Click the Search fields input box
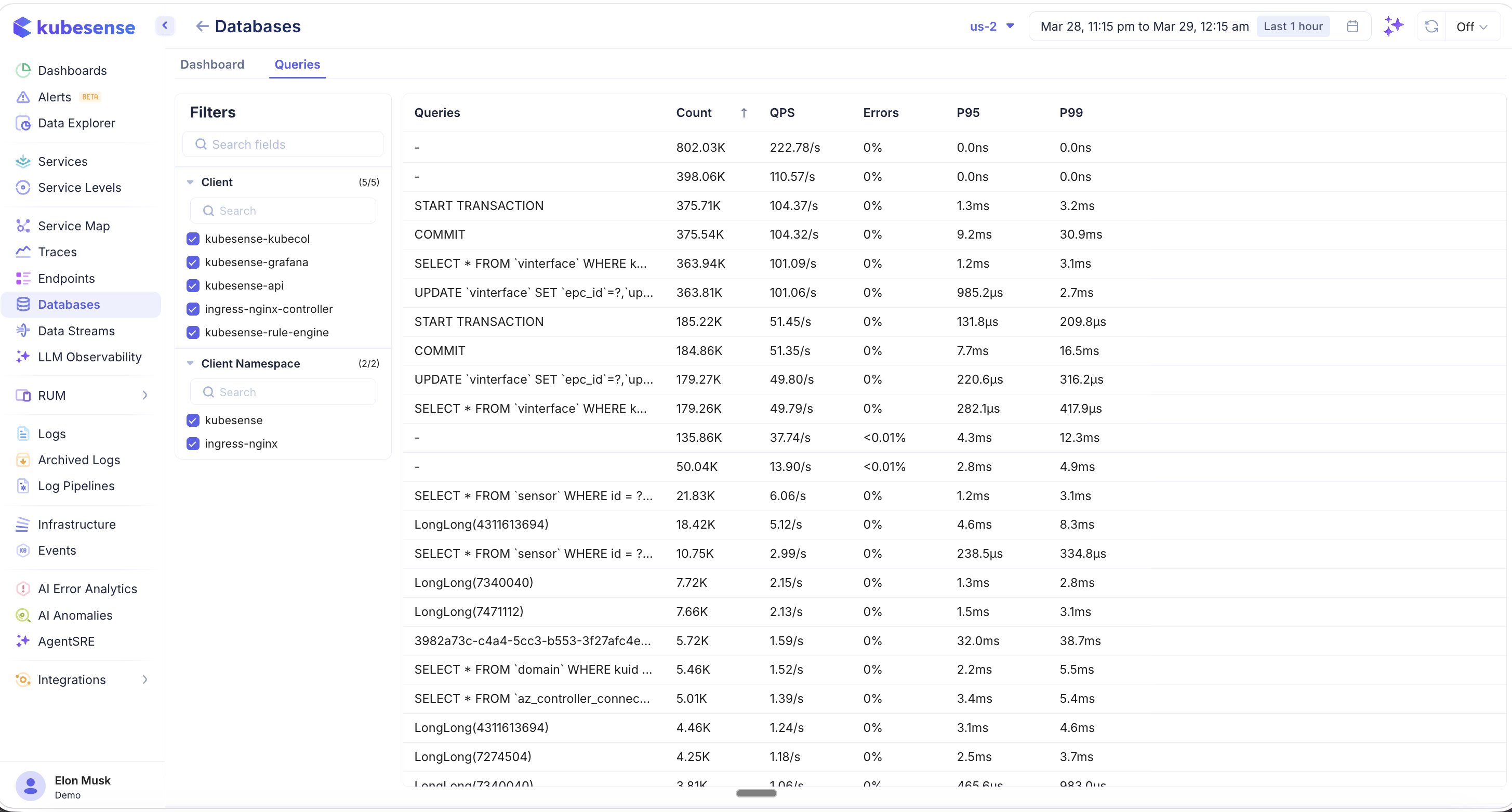The width and height of the screenshot is (1512, 812). (284, 144)
